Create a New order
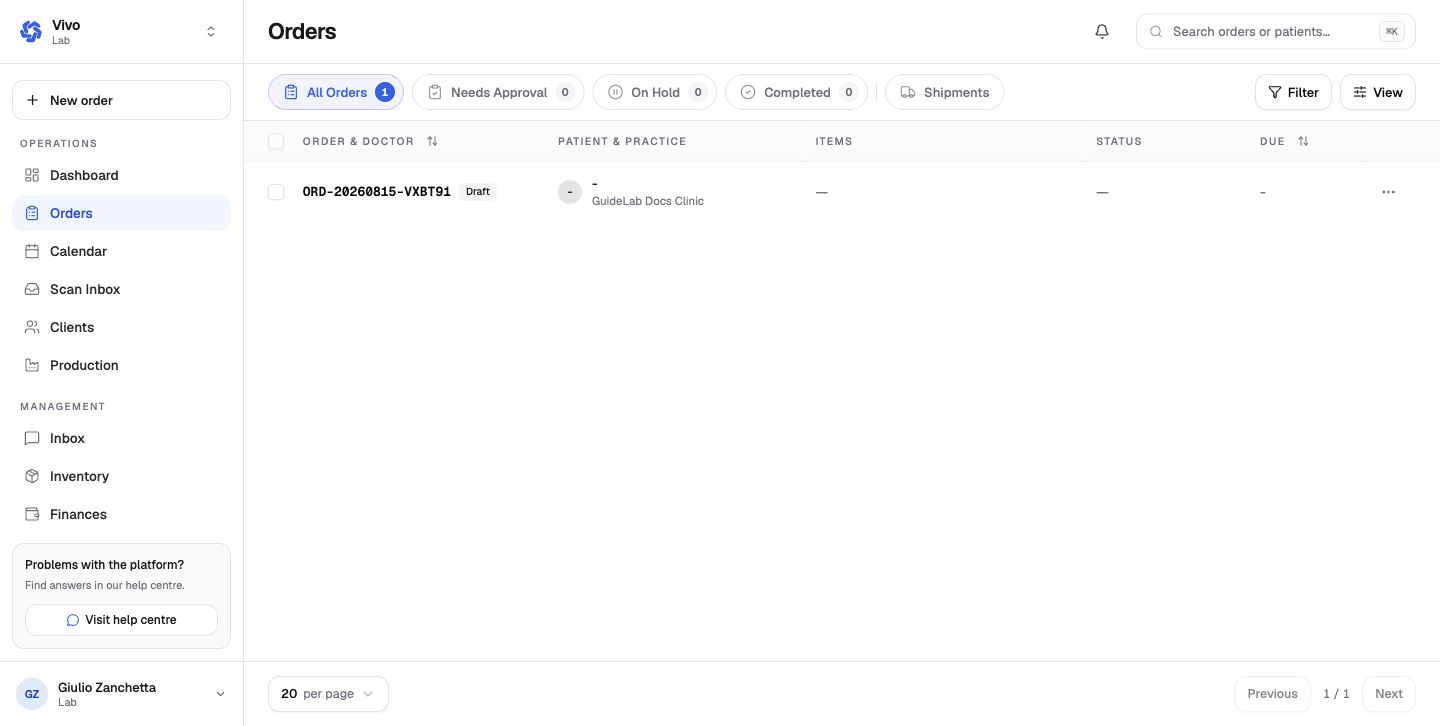The width and height of the screenshot is (1440, 726). pyautogui.click(x=121, y=100)
